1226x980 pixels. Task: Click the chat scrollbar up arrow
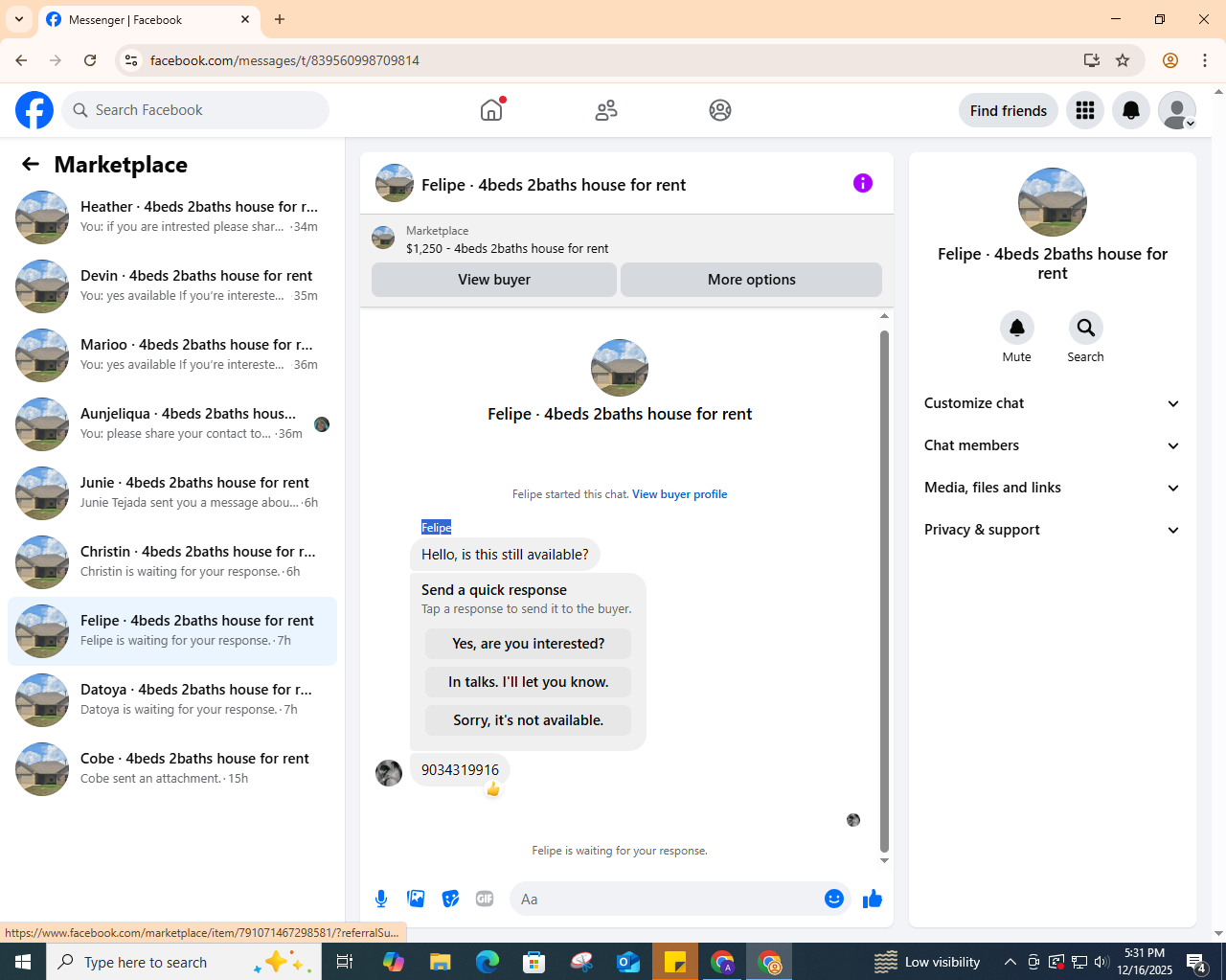click(x=884, y=316)
